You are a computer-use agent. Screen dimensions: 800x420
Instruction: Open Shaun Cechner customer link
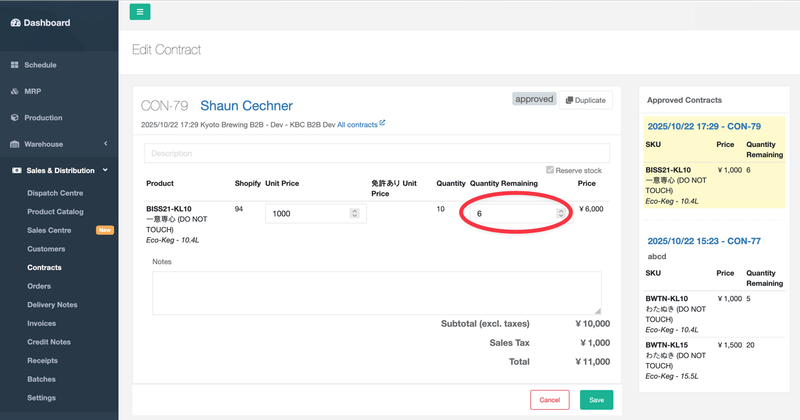247,106
